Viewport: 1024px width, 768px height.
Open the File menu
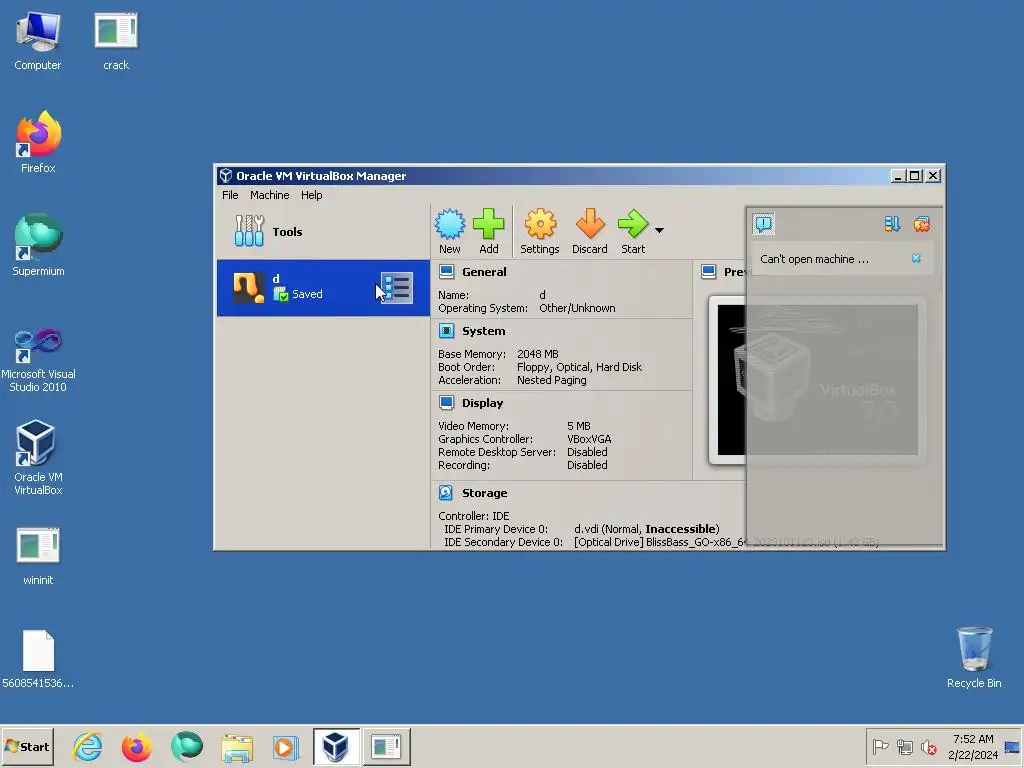point(230,195)
